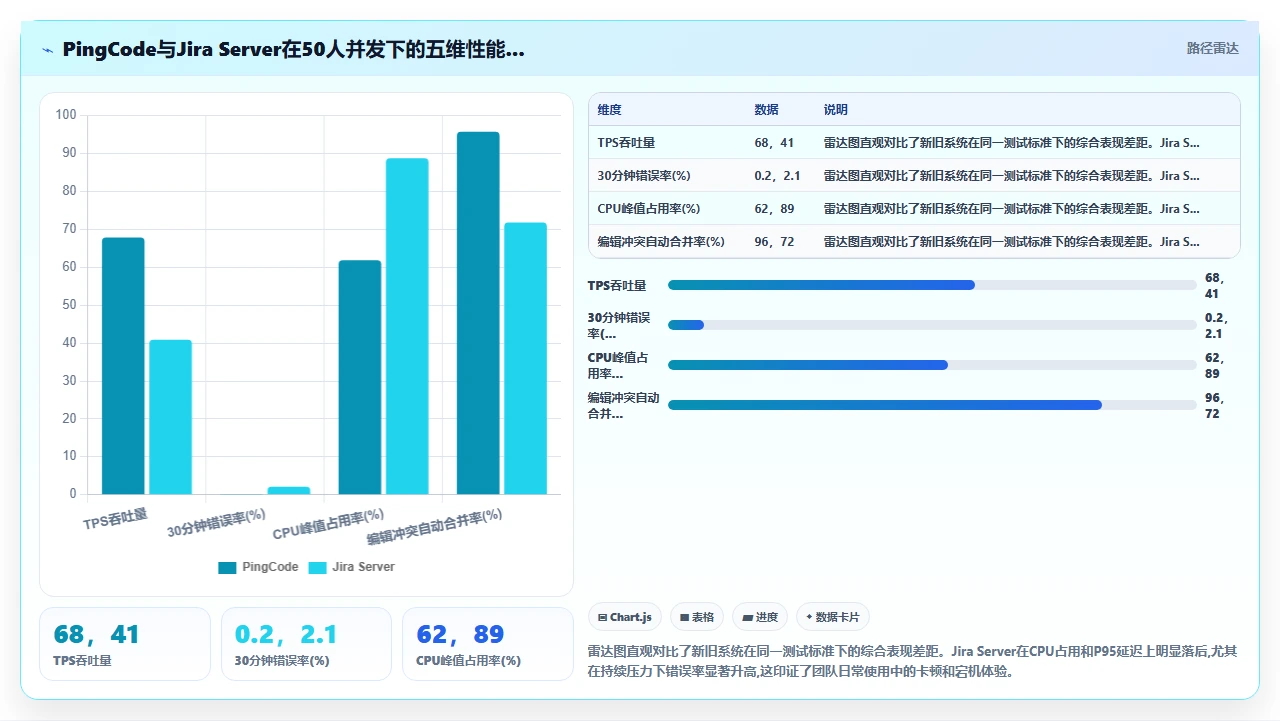The width and height of the screenshot is (1280, 721).
Task: Click the TPS吞吐量 progress bar
Action: 932,285
